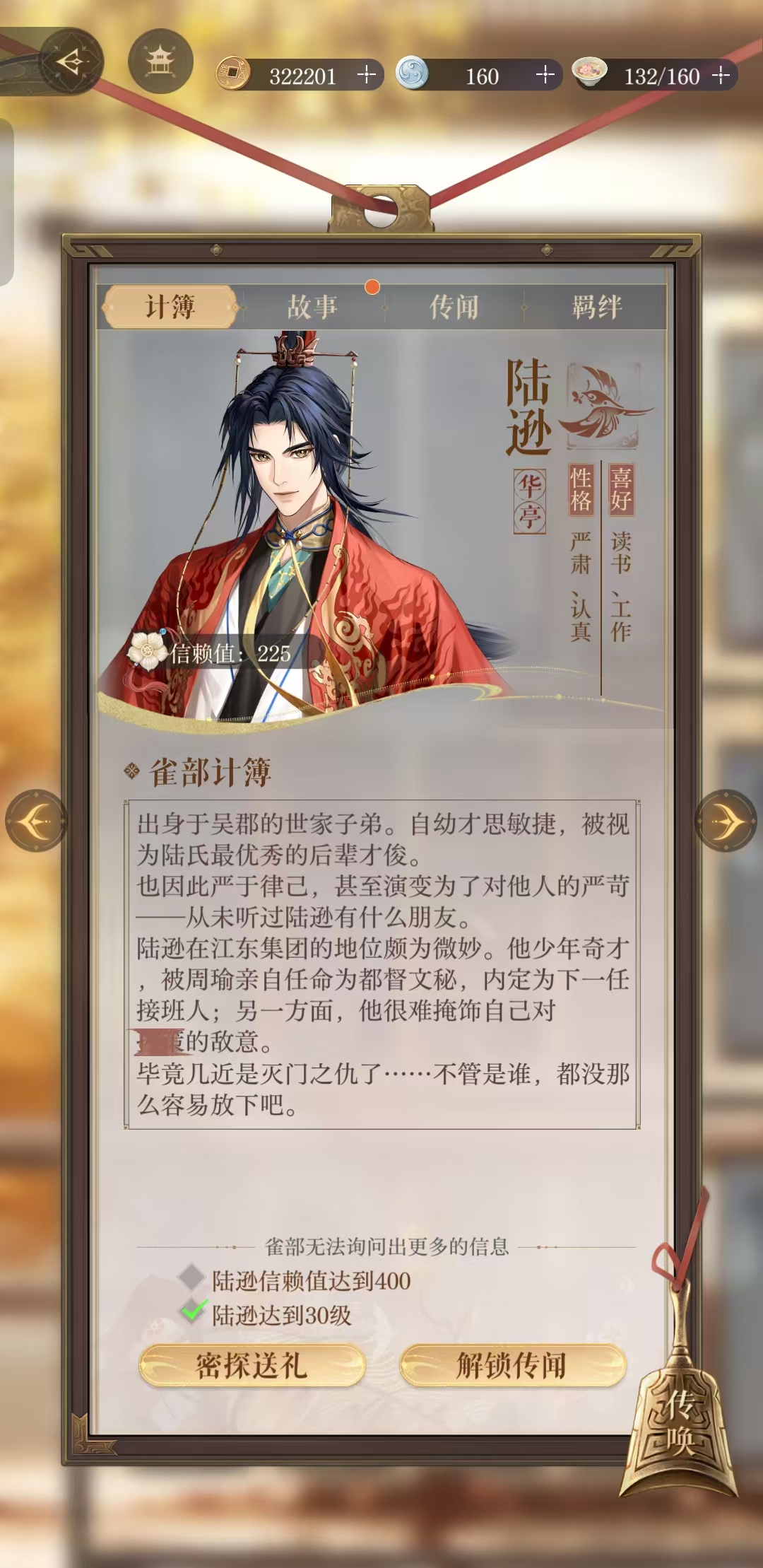The height and width of the screenshot is (1568, 763).
Task: Add more blue jade currency
Action: coord(545,75)
